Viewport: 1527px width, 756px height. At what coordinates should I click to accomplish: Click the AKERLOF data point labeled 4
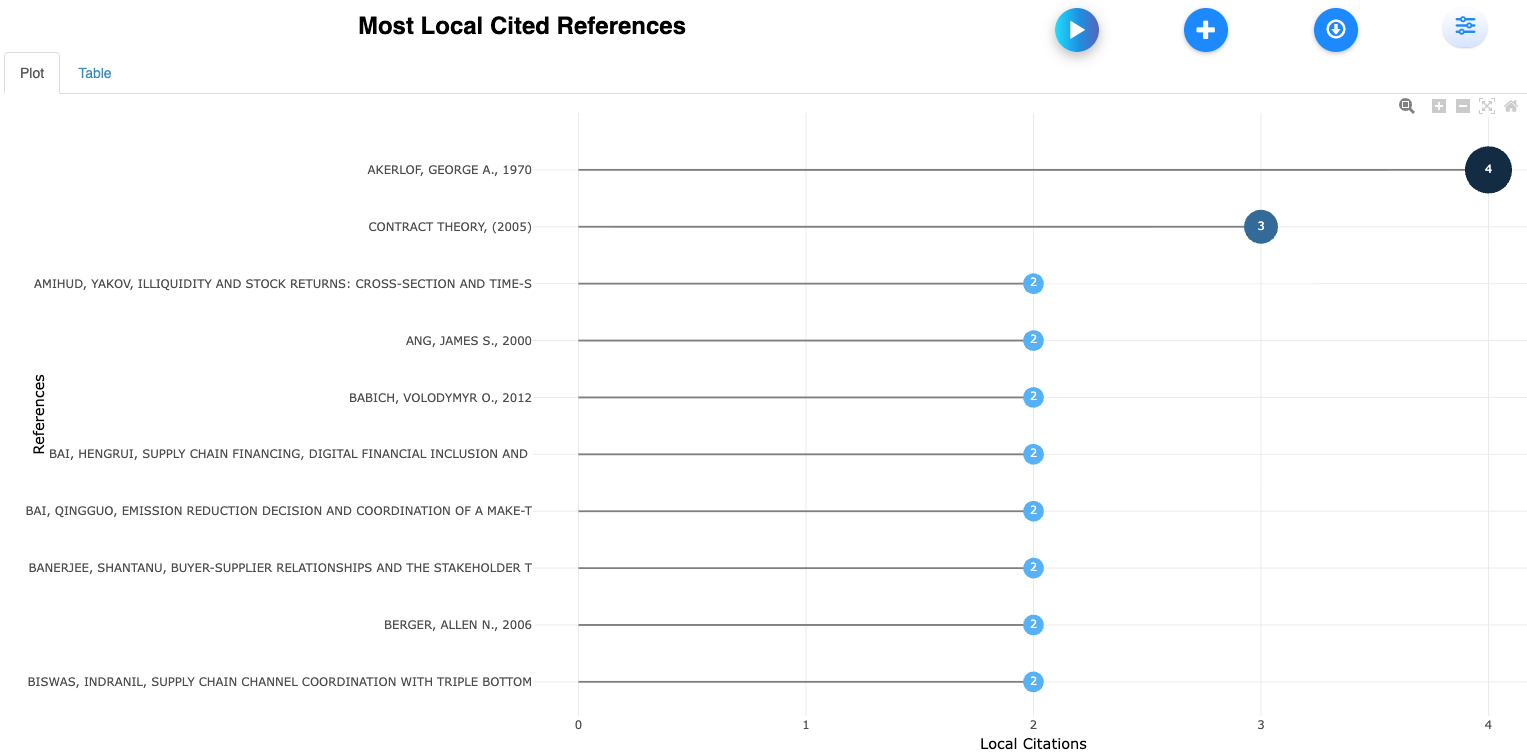point(1488,170)
